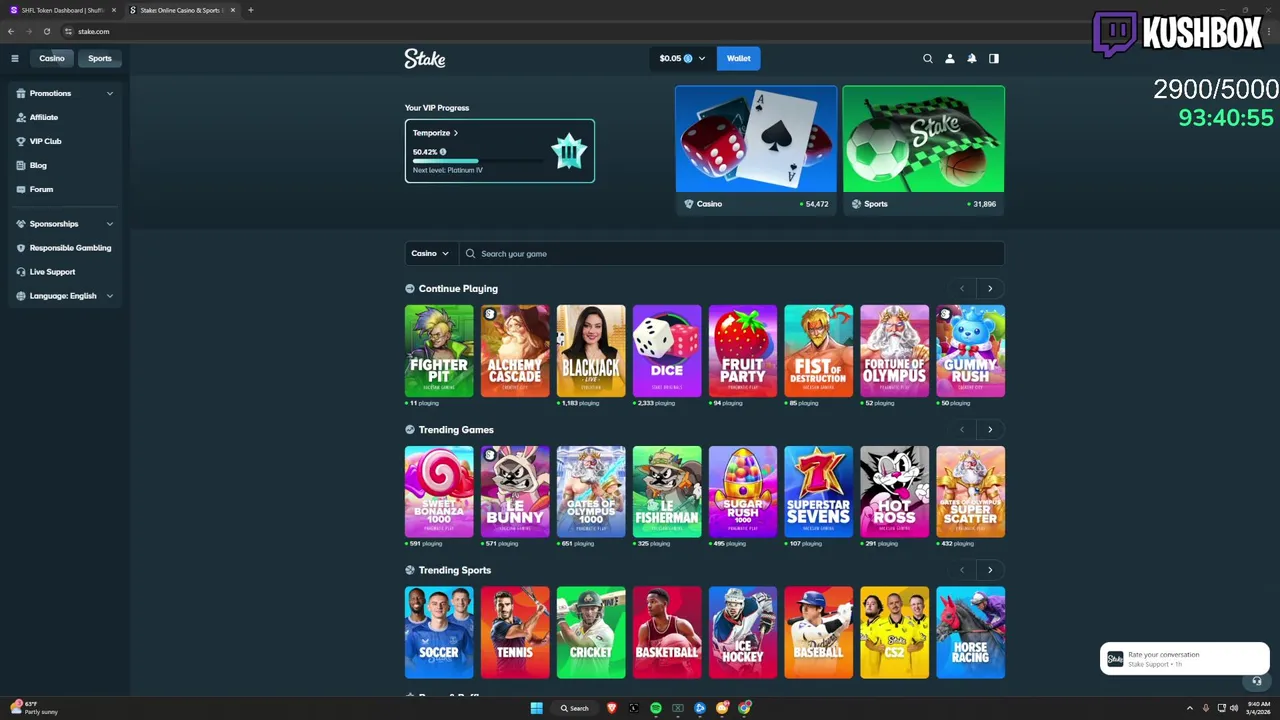
Task: Show next Trending Sports arrow
Action: pos(990,570)
